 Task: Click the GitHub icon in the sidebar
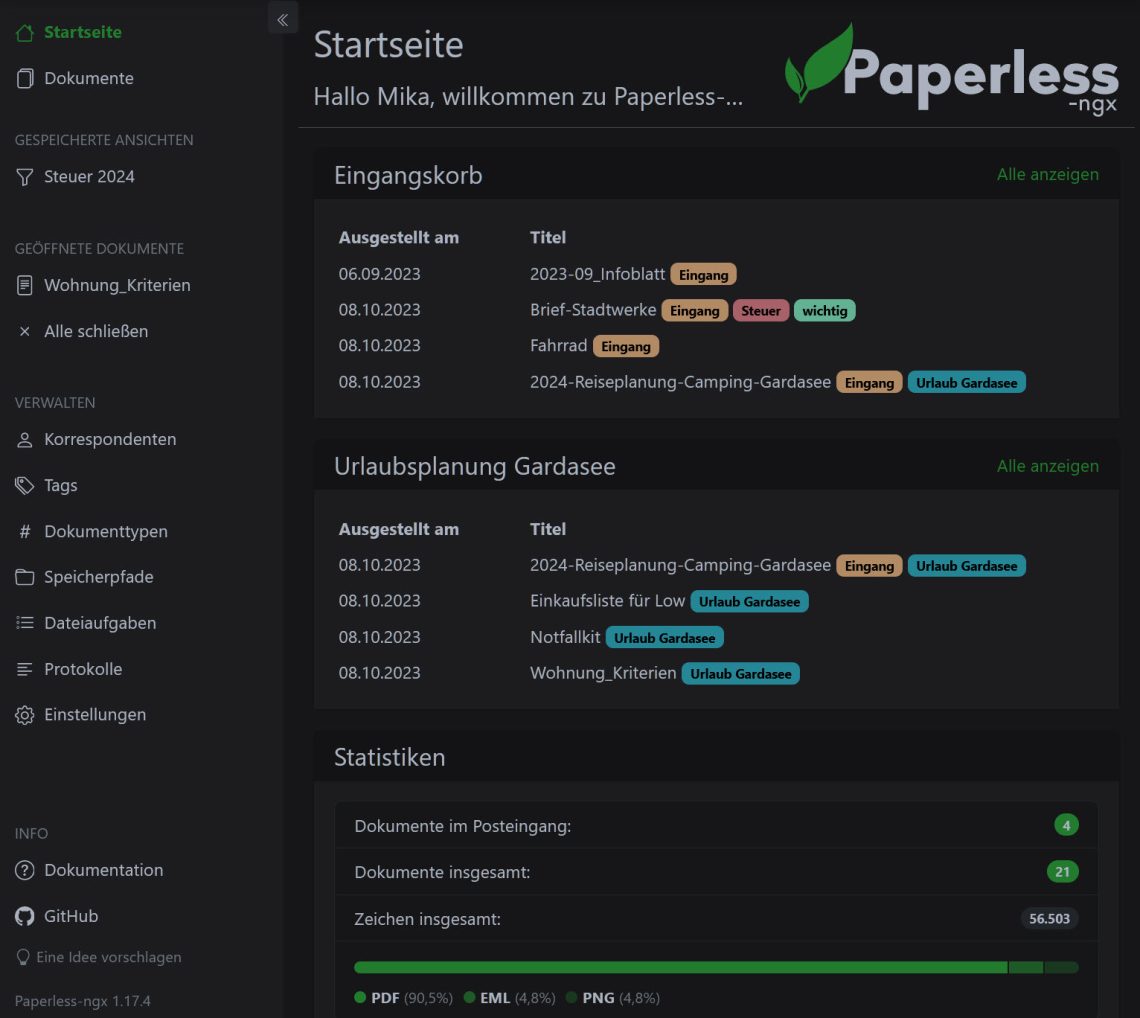point(23,916)
